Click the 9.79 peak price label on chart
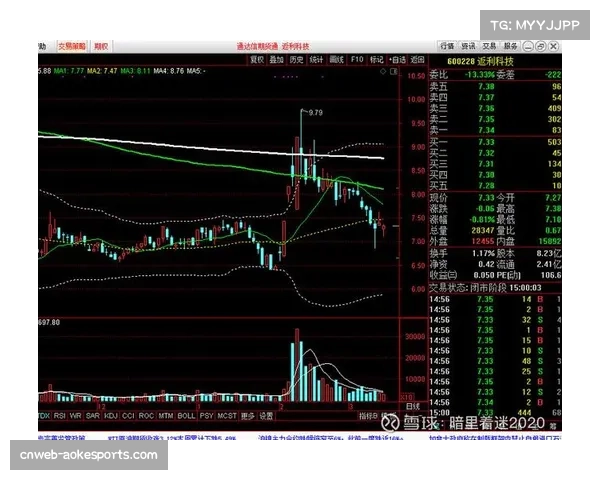 coord(315,113)
